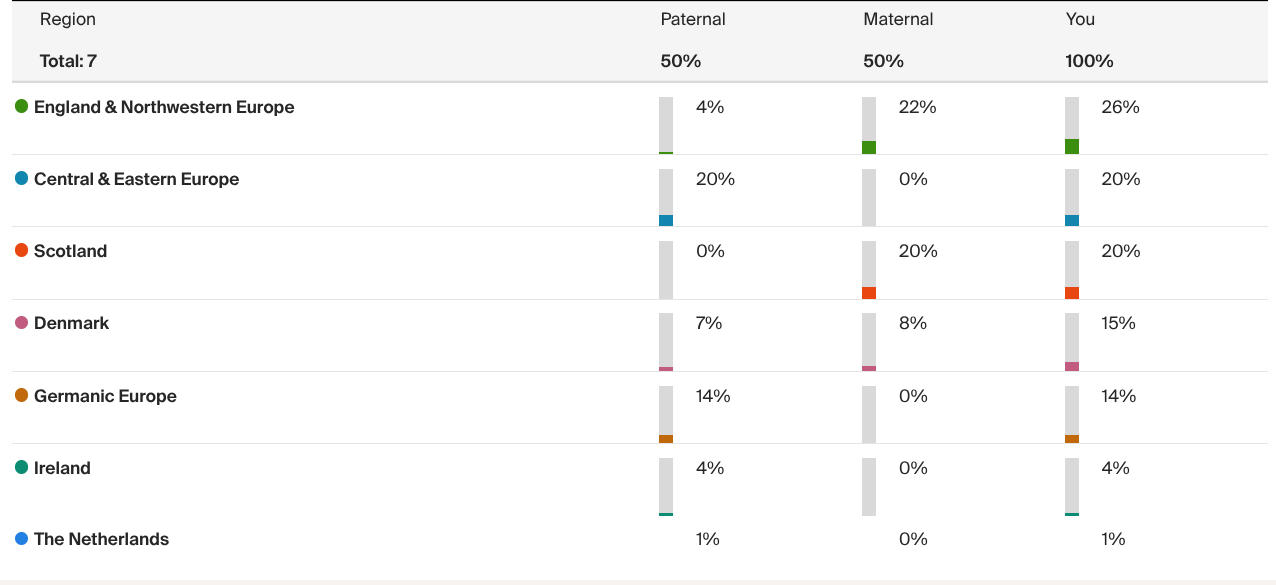
Task: Click the brown Germanic Europe dot
Action: point(21,396)
